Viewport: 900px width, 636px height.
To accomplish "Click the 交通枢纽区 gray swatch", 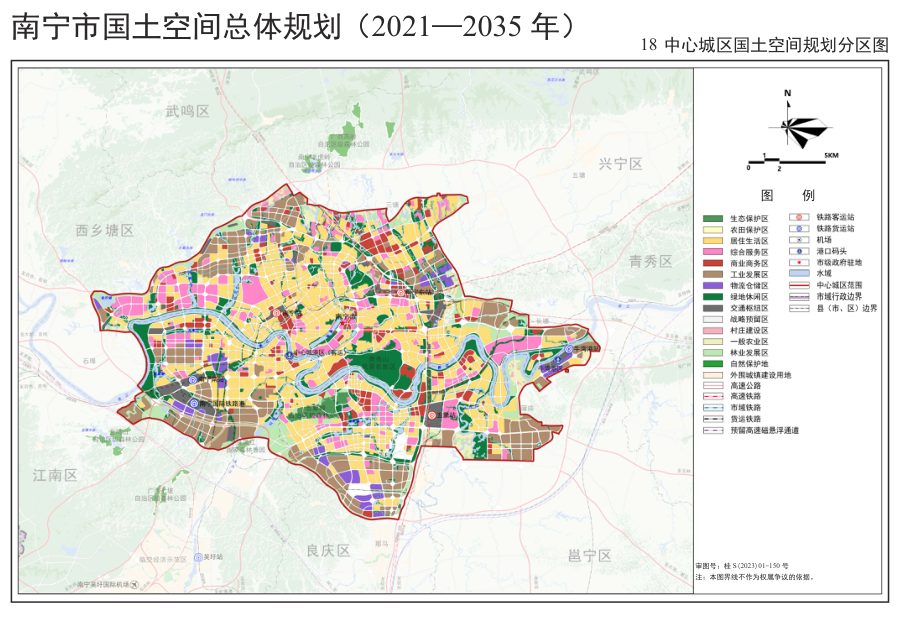I will click(x=713, y=308).
